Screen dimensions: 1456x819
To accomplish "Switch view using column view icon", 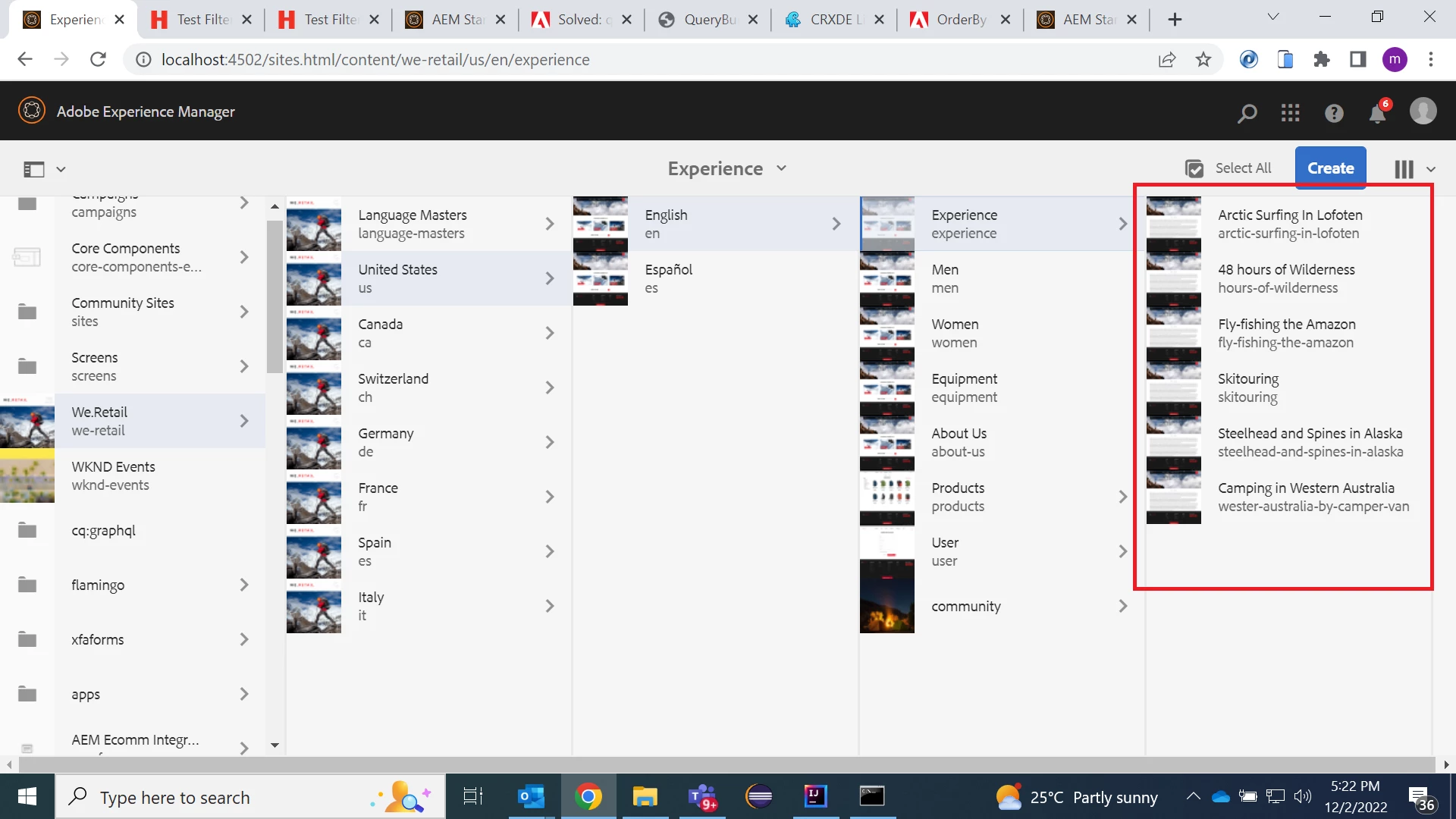I will click(1404, 169).
